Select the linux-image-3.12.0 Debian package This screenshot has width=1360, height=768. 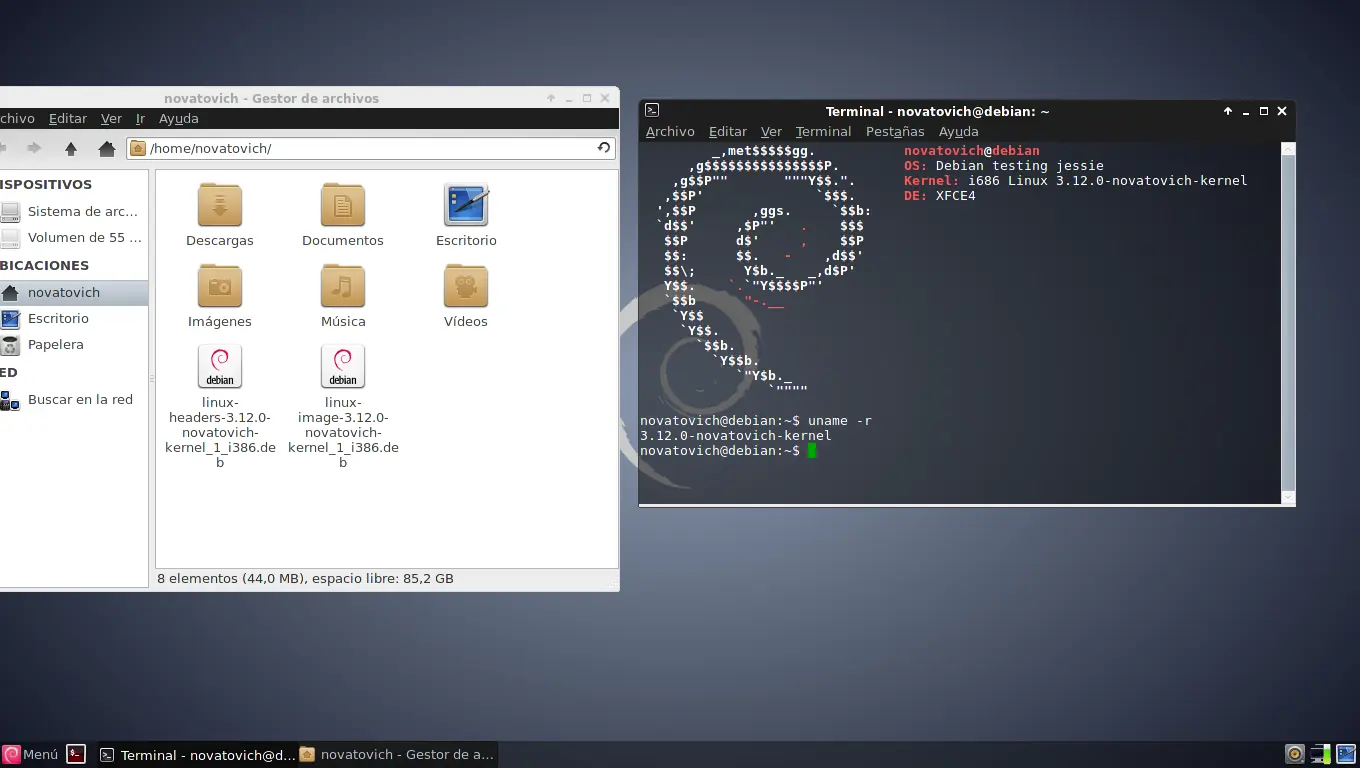[x=342, y=366]
